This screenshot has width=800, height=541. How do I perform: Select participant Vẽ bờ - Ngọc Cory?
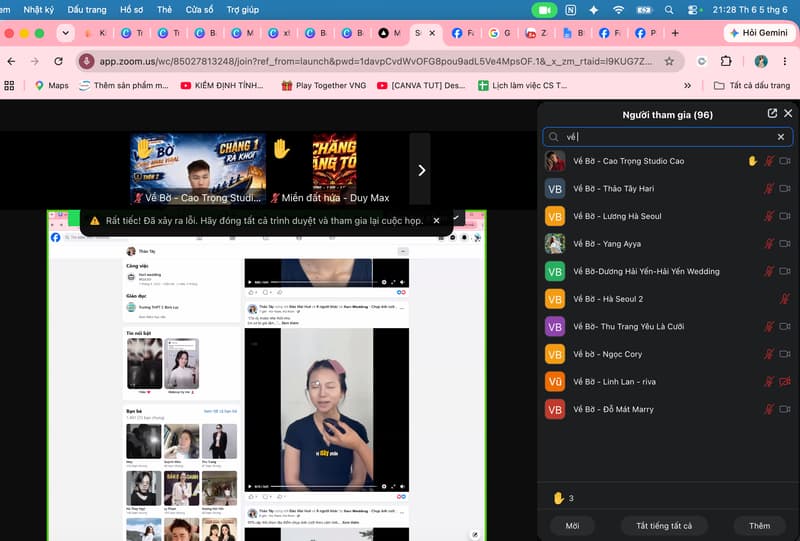667,354
